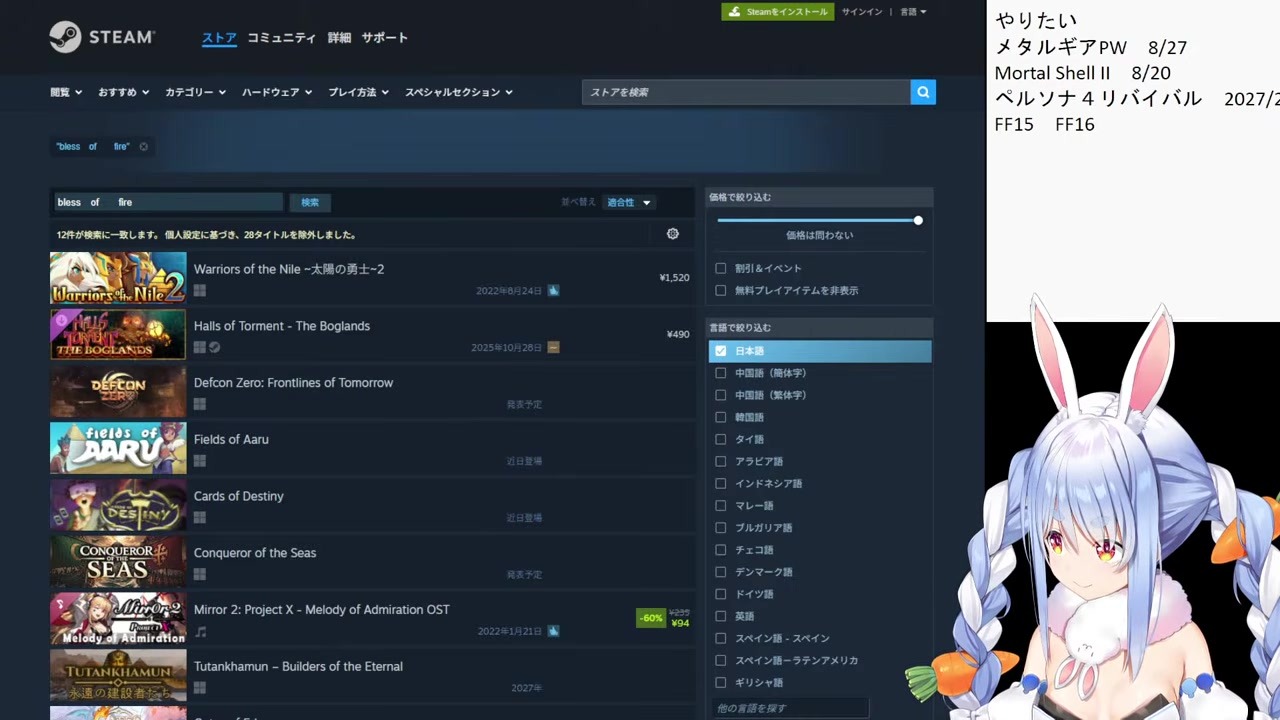Expand ハードウェア dropdown menu

point(277,92)
